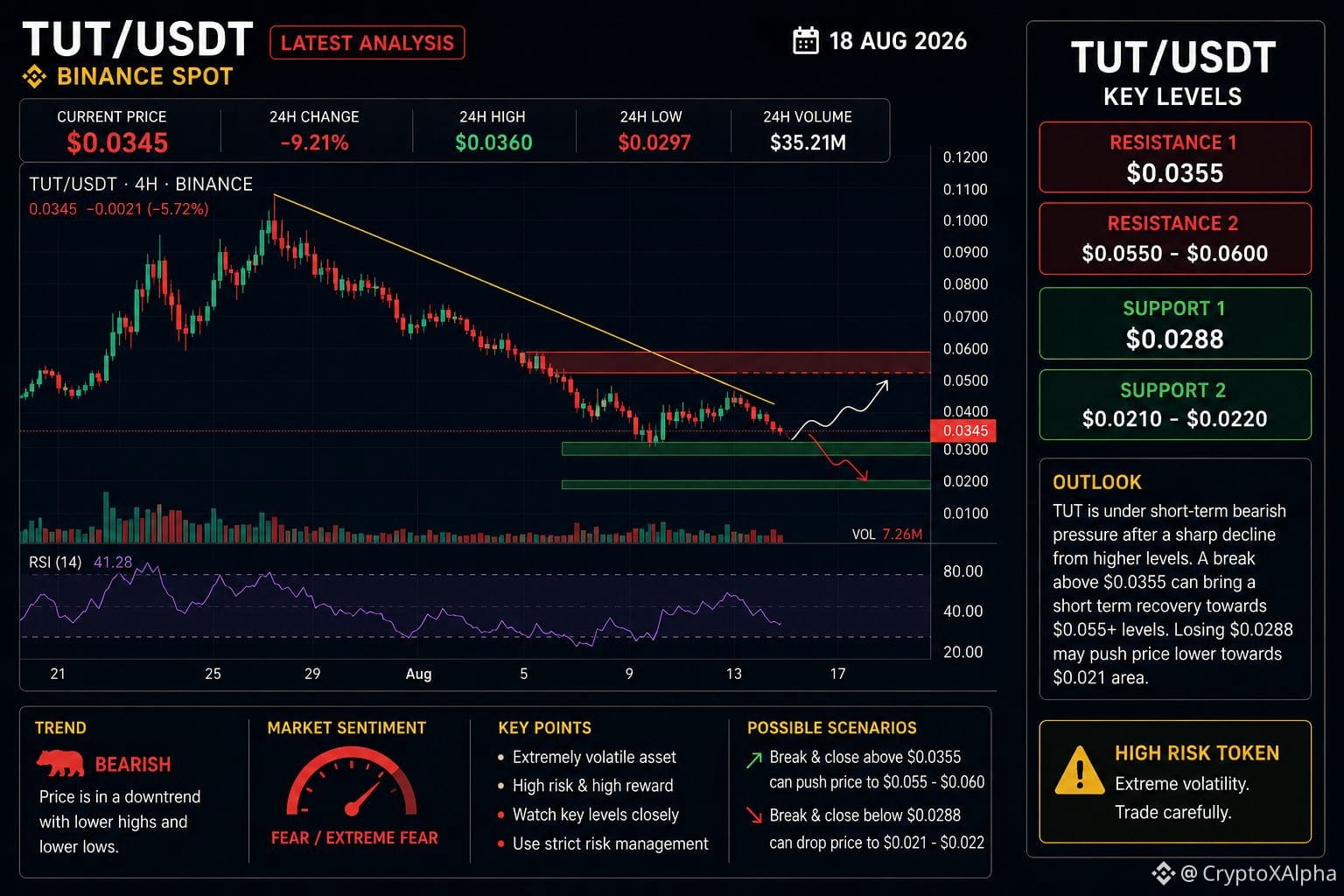Click the KEY LEVELS heading in right panel
The image size is (1344, 896).
[1172, 97]
